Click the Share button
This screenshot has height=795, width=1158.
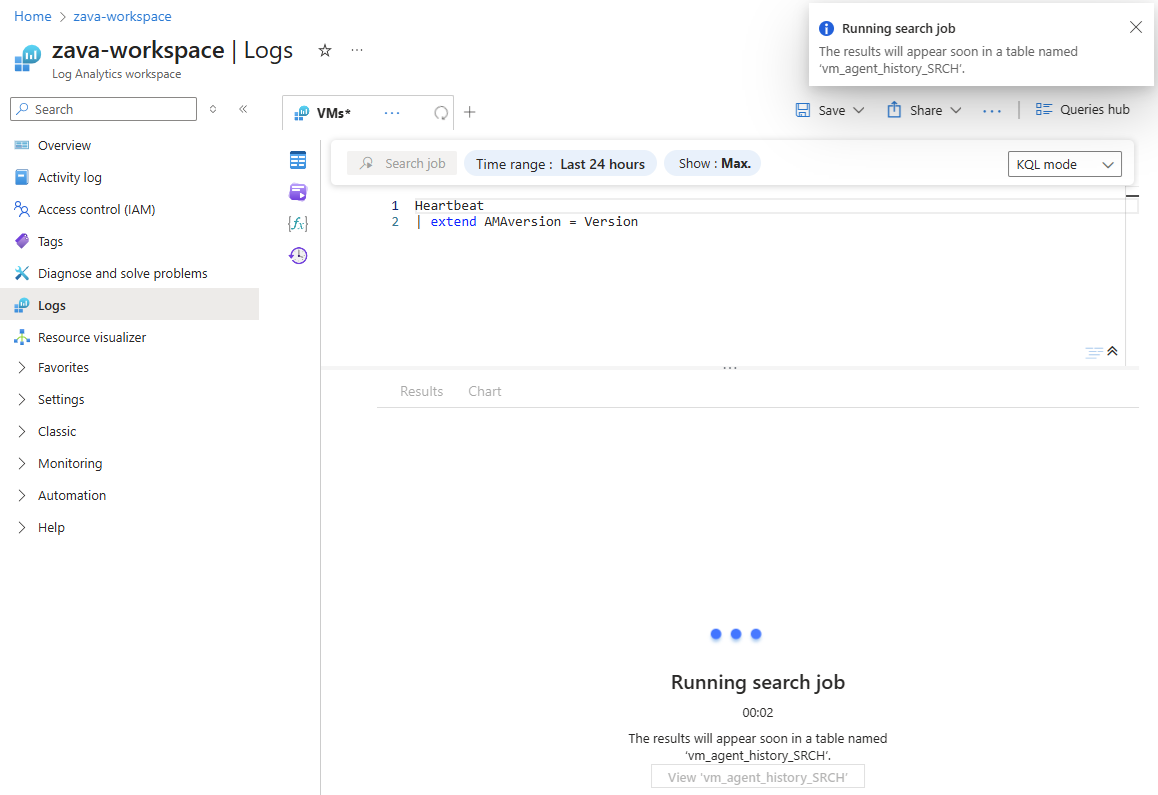[x=915, y=110]
